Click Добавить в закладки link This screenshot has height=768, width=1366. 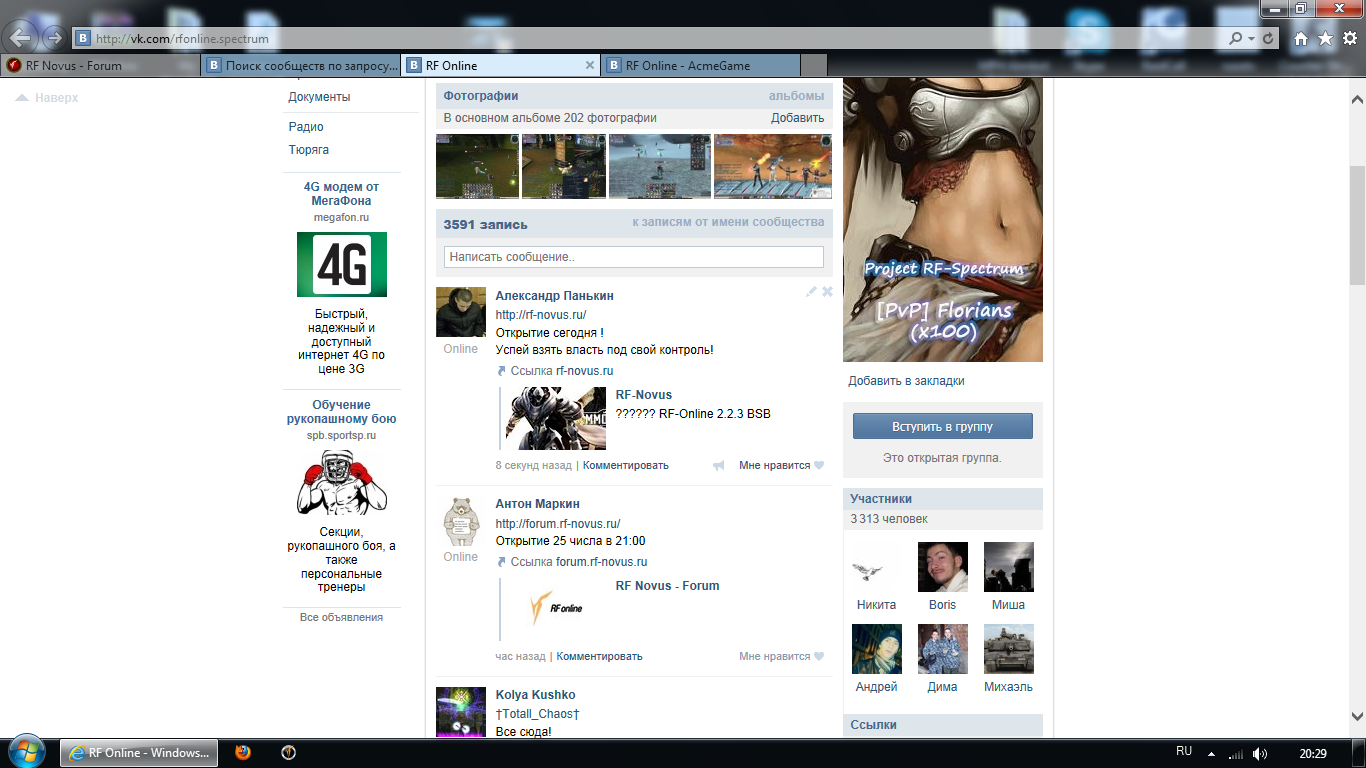pos(907,381)
